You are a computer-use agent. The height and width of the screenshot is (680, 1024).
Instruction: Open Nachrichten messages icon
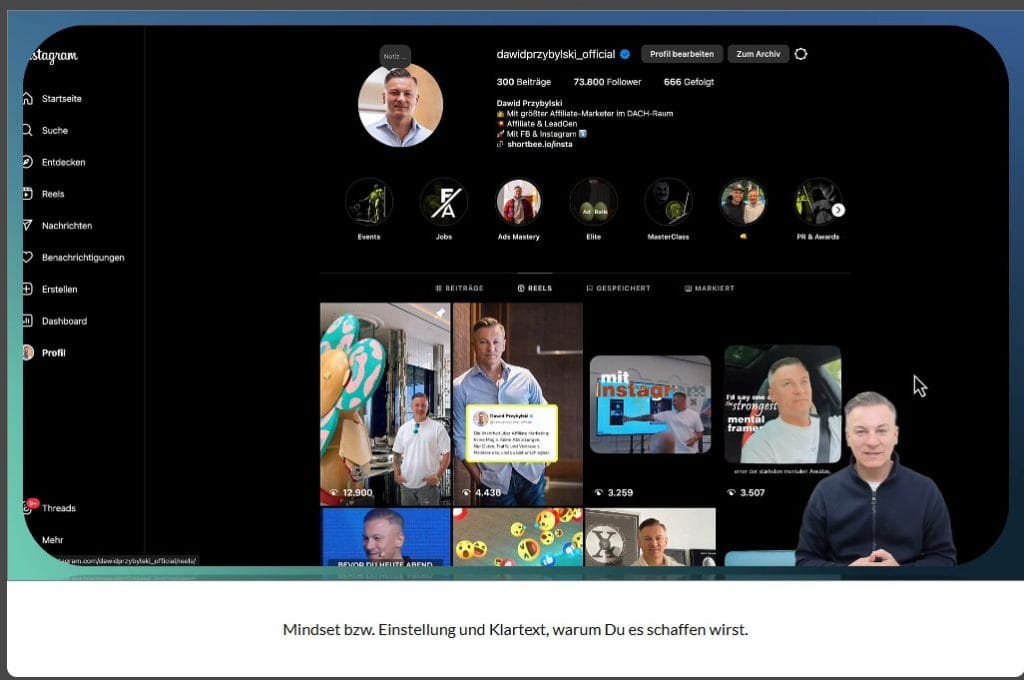pos(27,226)
